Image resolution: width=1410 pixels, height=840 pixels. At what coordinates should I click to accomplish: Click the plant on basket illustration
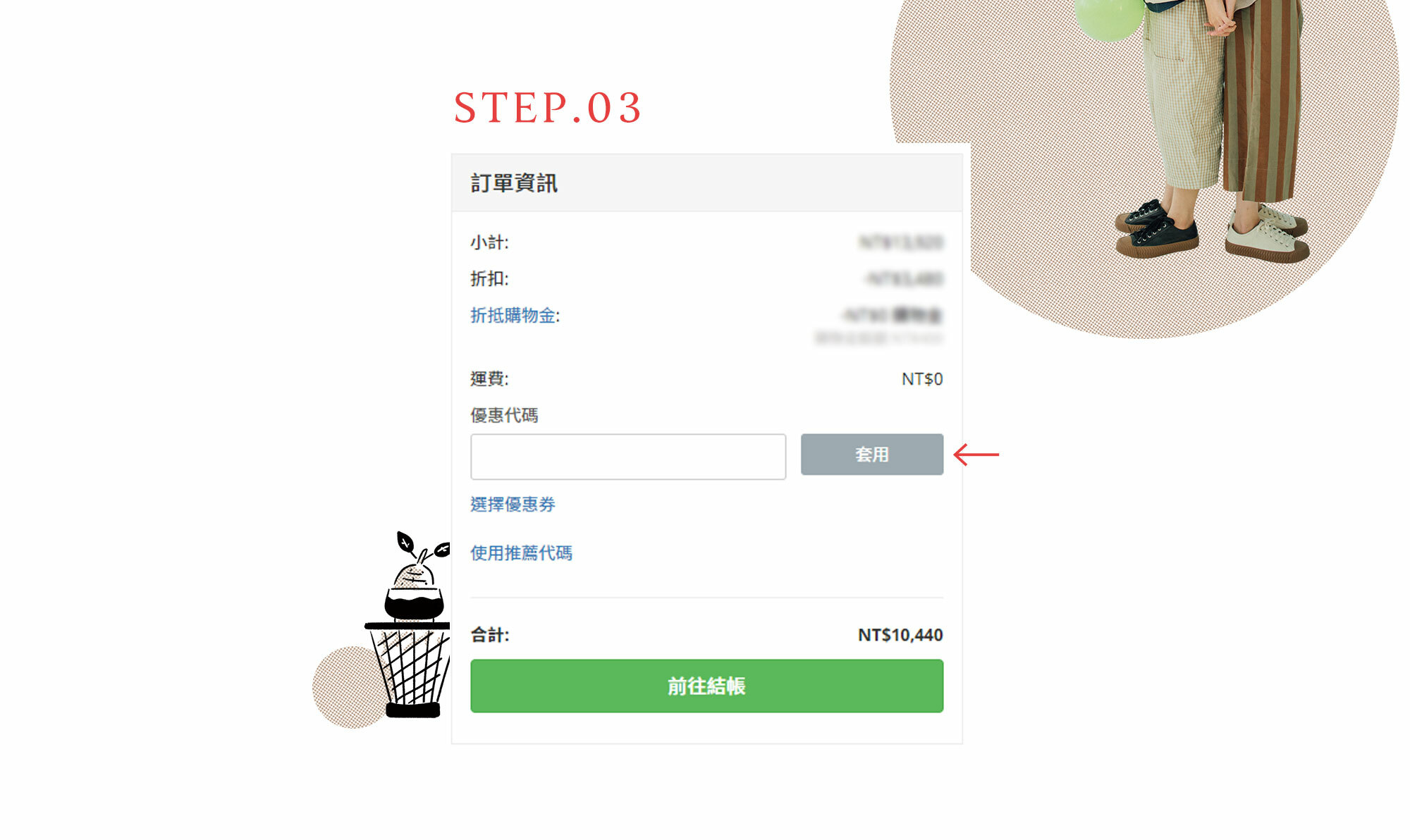pos(410,624)
